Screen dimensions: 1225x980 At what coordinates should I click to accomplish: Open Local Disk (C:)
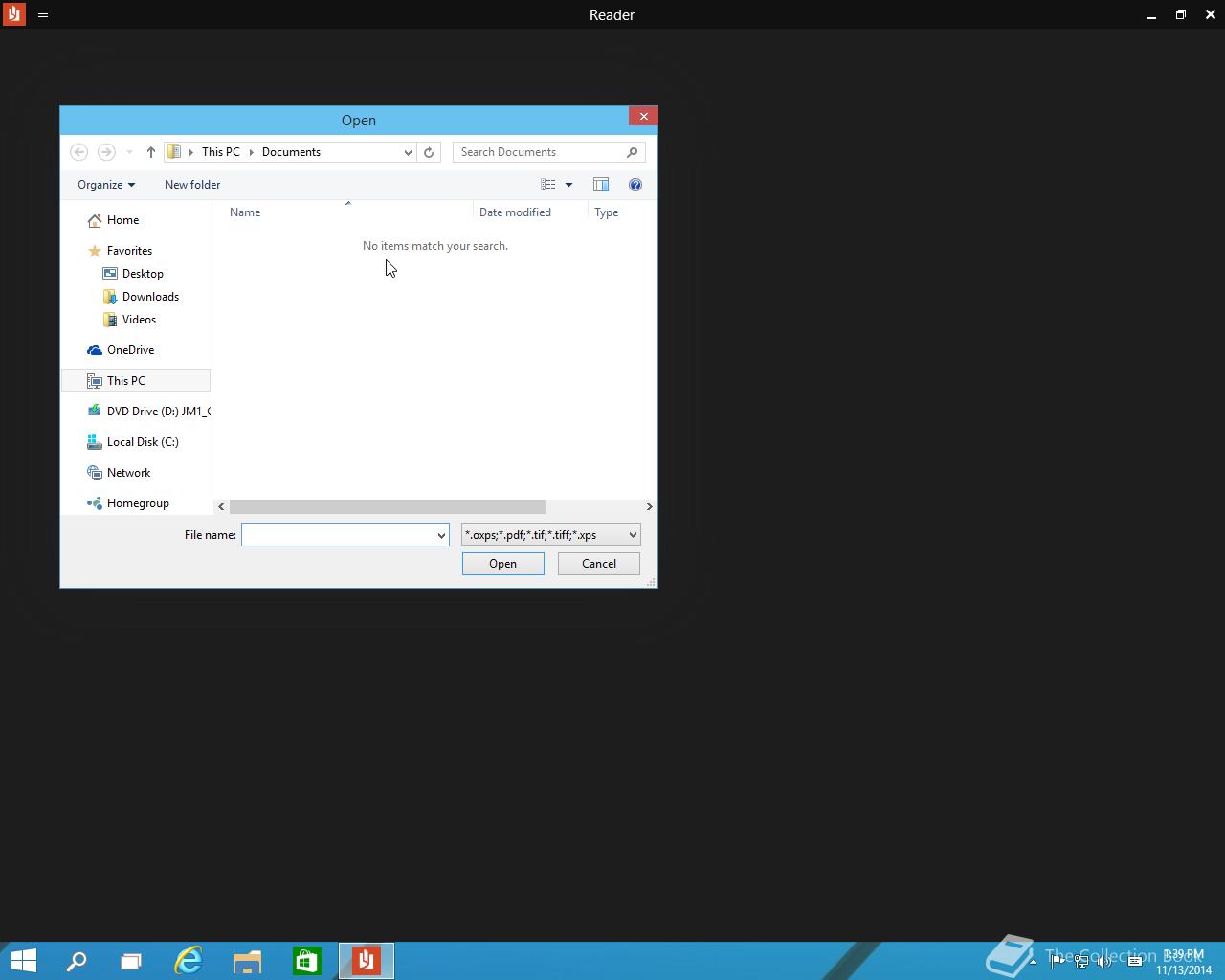point(143,442)
